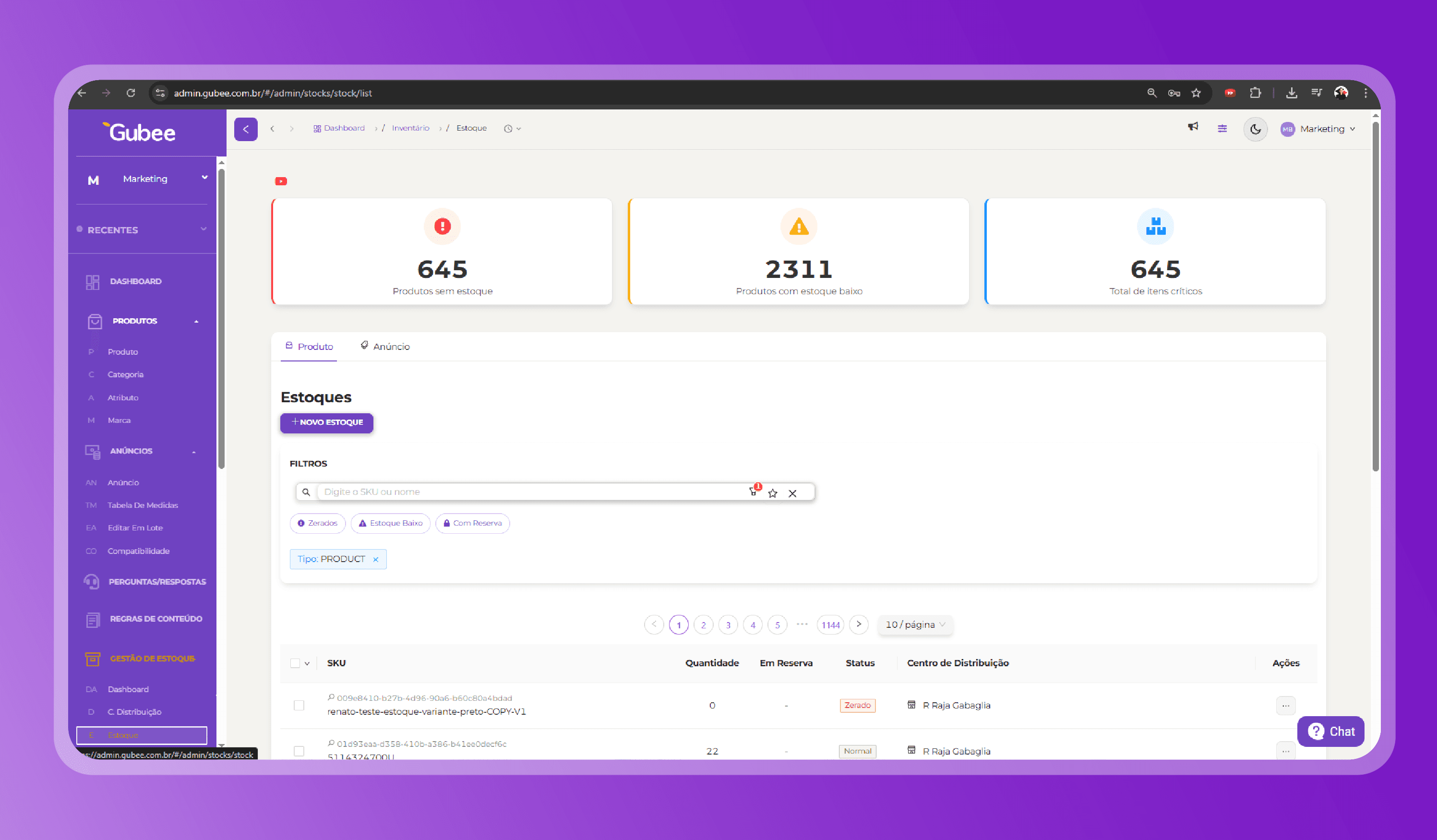The width and height of the screenshot is (1437, 840).
Task: Open the settings sliders icon in header
Action: [1222, 129]
